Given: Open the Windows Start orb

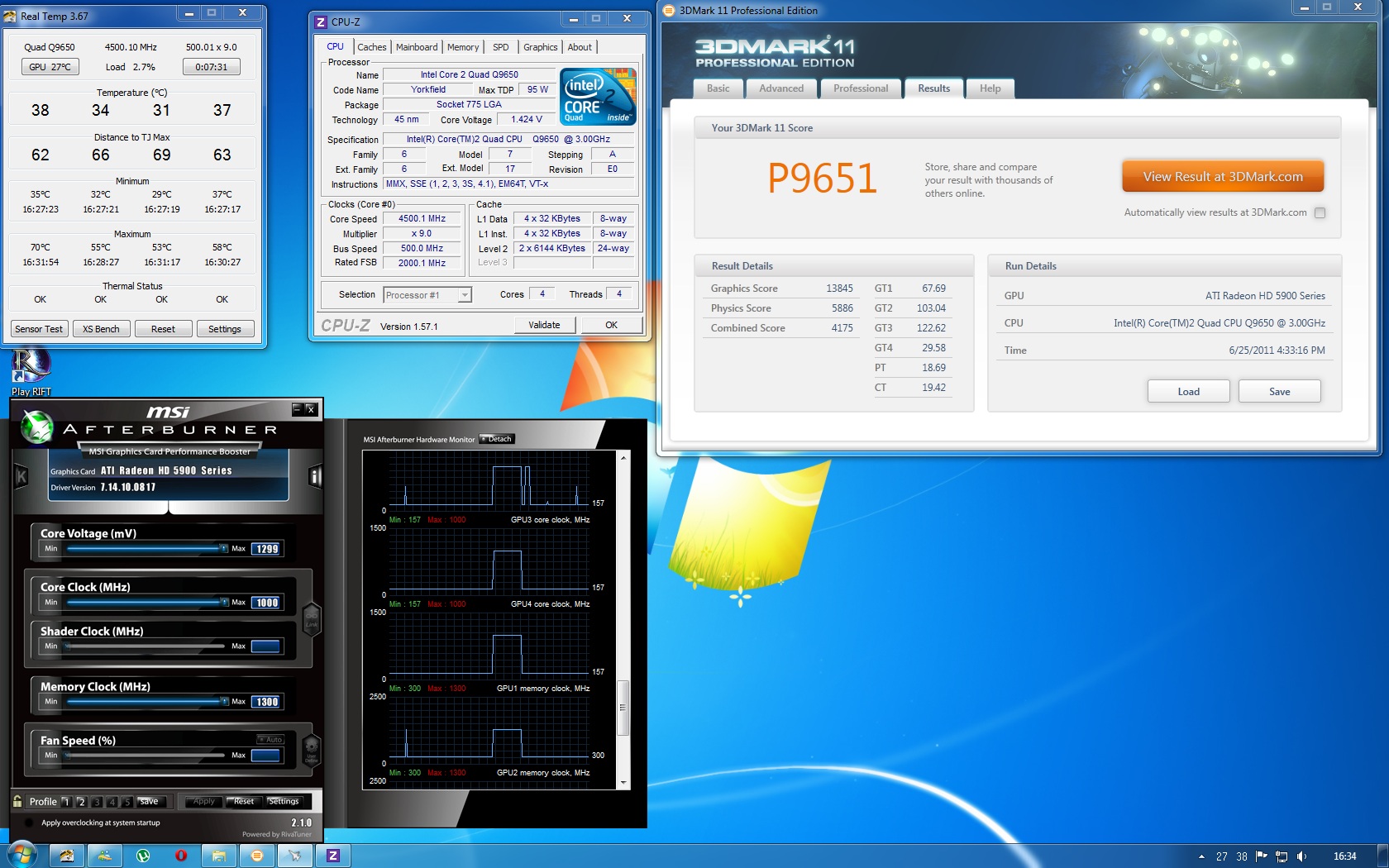Looking at the screenshot, I should [21, 855].
